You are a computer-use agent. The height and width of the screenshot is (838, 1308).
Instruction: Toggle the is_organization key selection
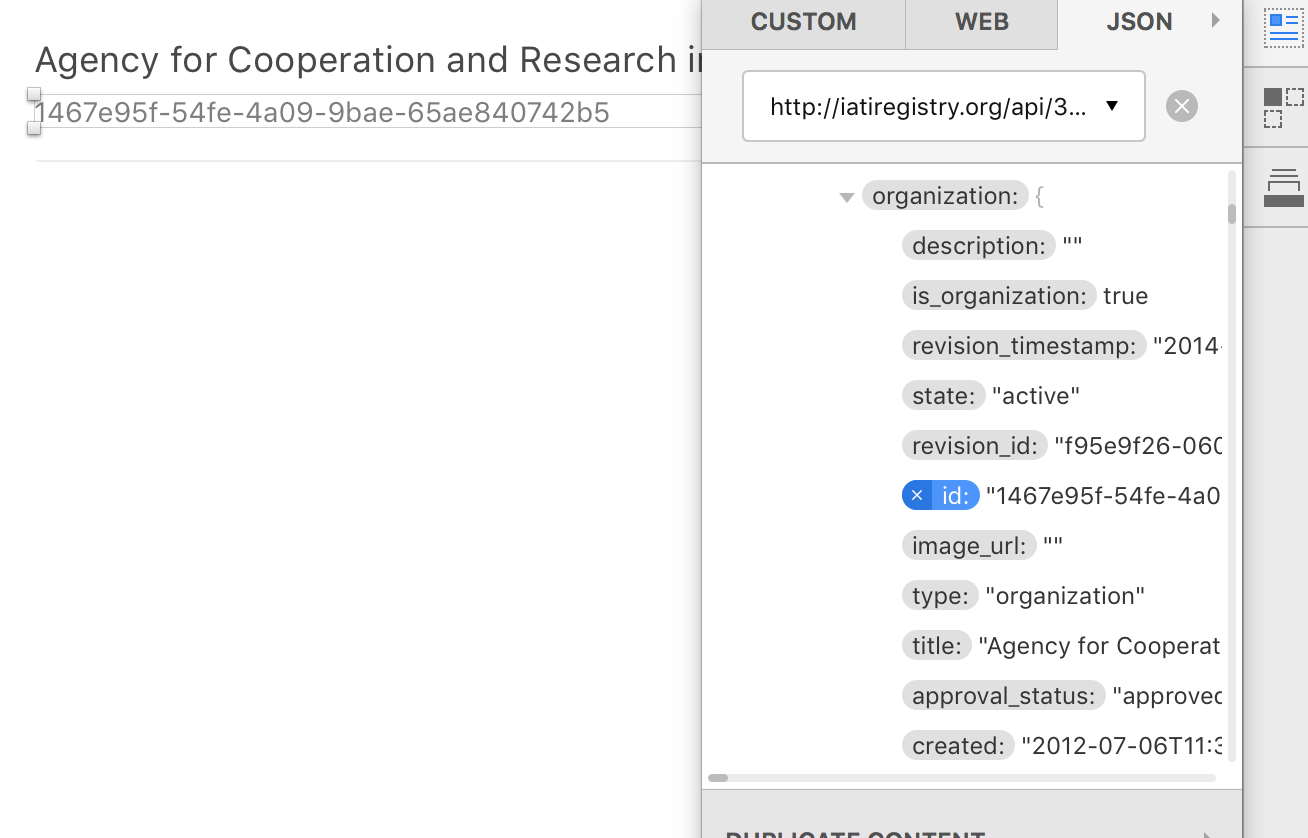pyautogui.click(x=997, y=295)
